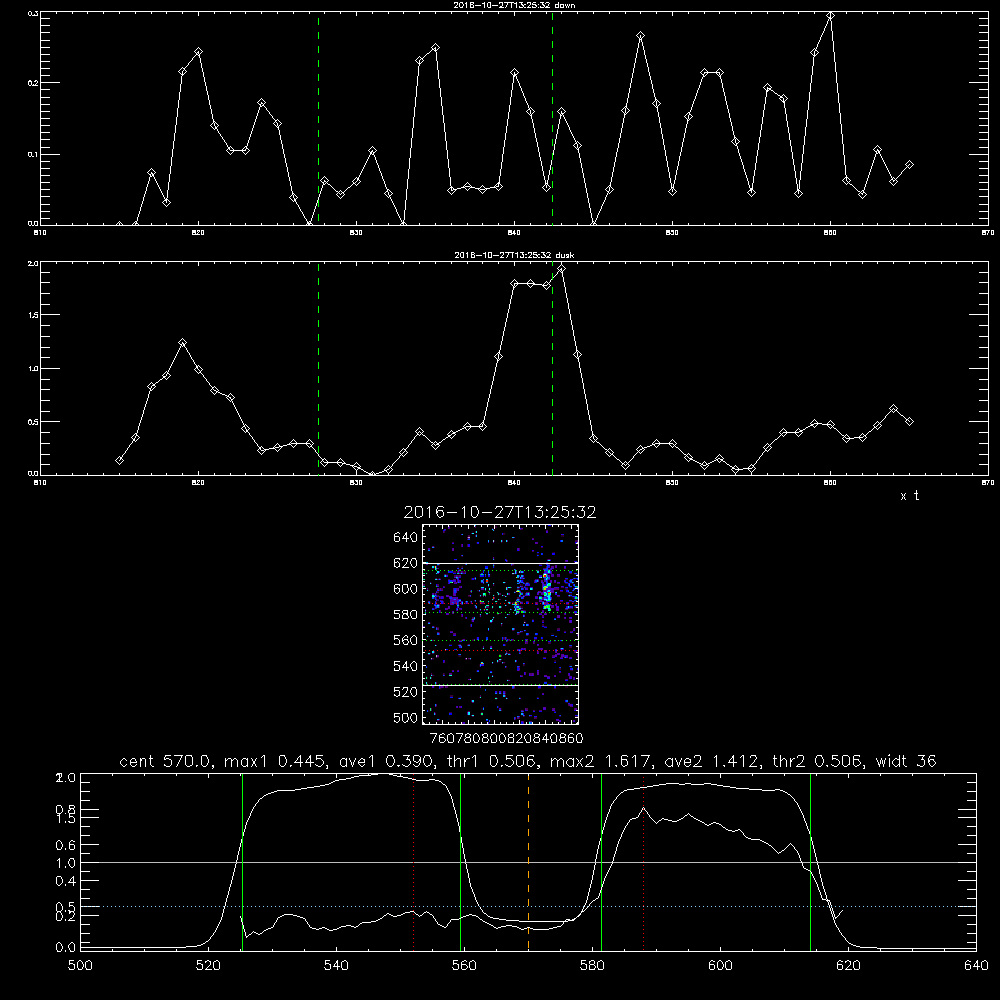The height and width of the screenshot is (1000, 1000).
Task: Click the bottom plot x-axis label '640'
Action: click(x=976, y=966)
